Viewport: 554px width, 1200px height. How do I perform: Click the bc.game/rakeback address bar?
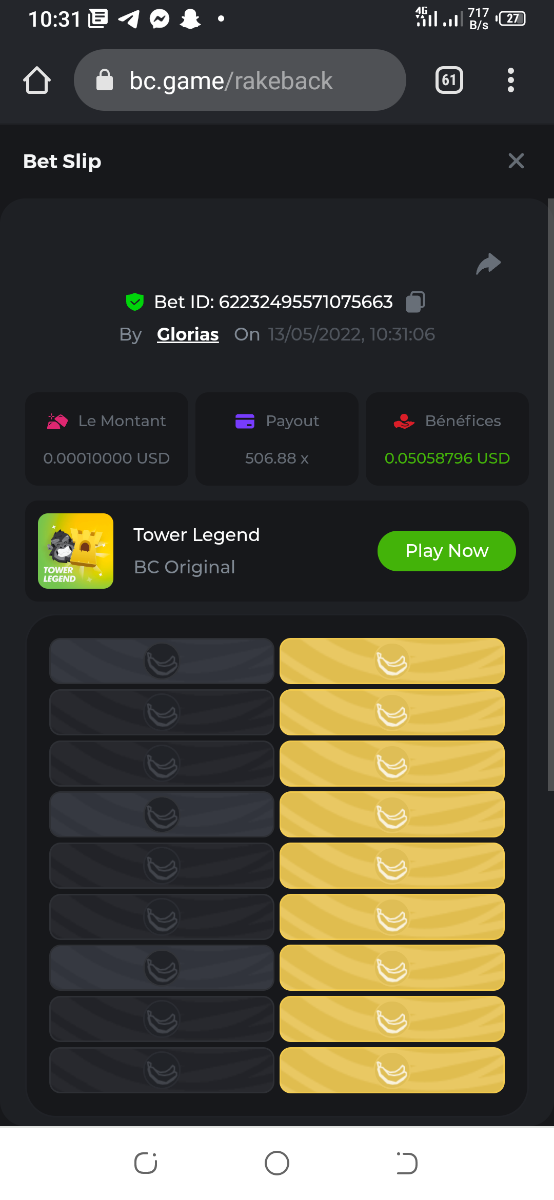pos(240,81)
